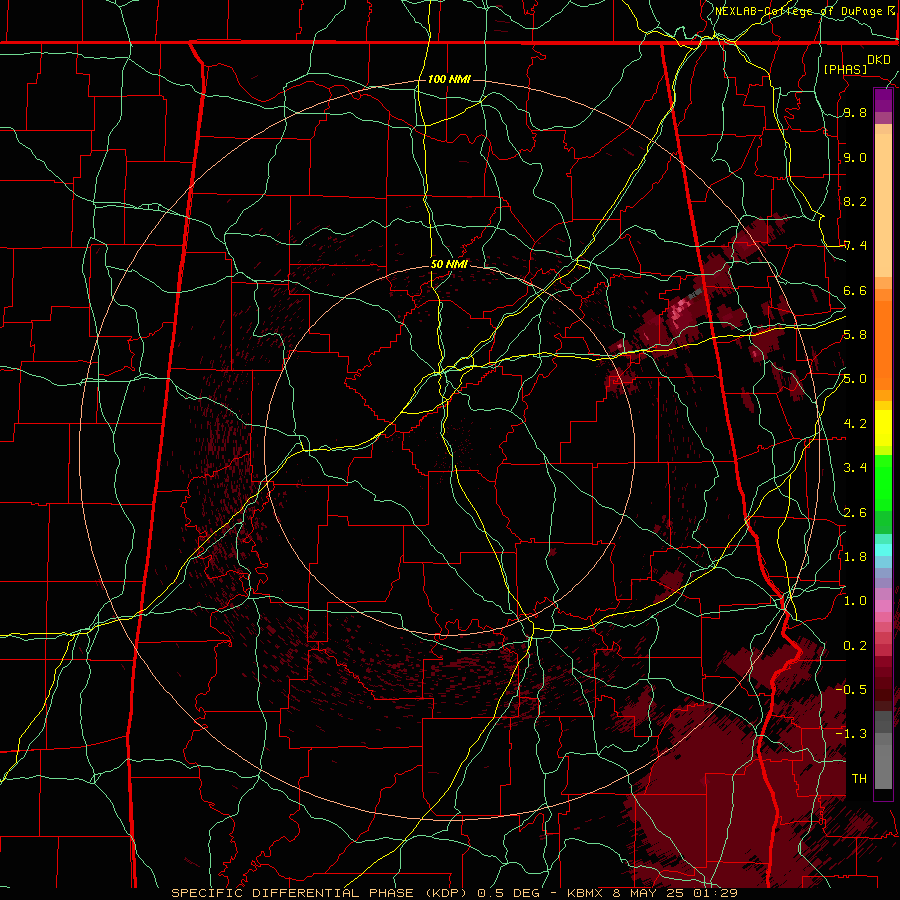The width and height of the screenshot is (900, 900).
Task: Click the "TH" threshold label on the legend
Action: pos(859,778)
